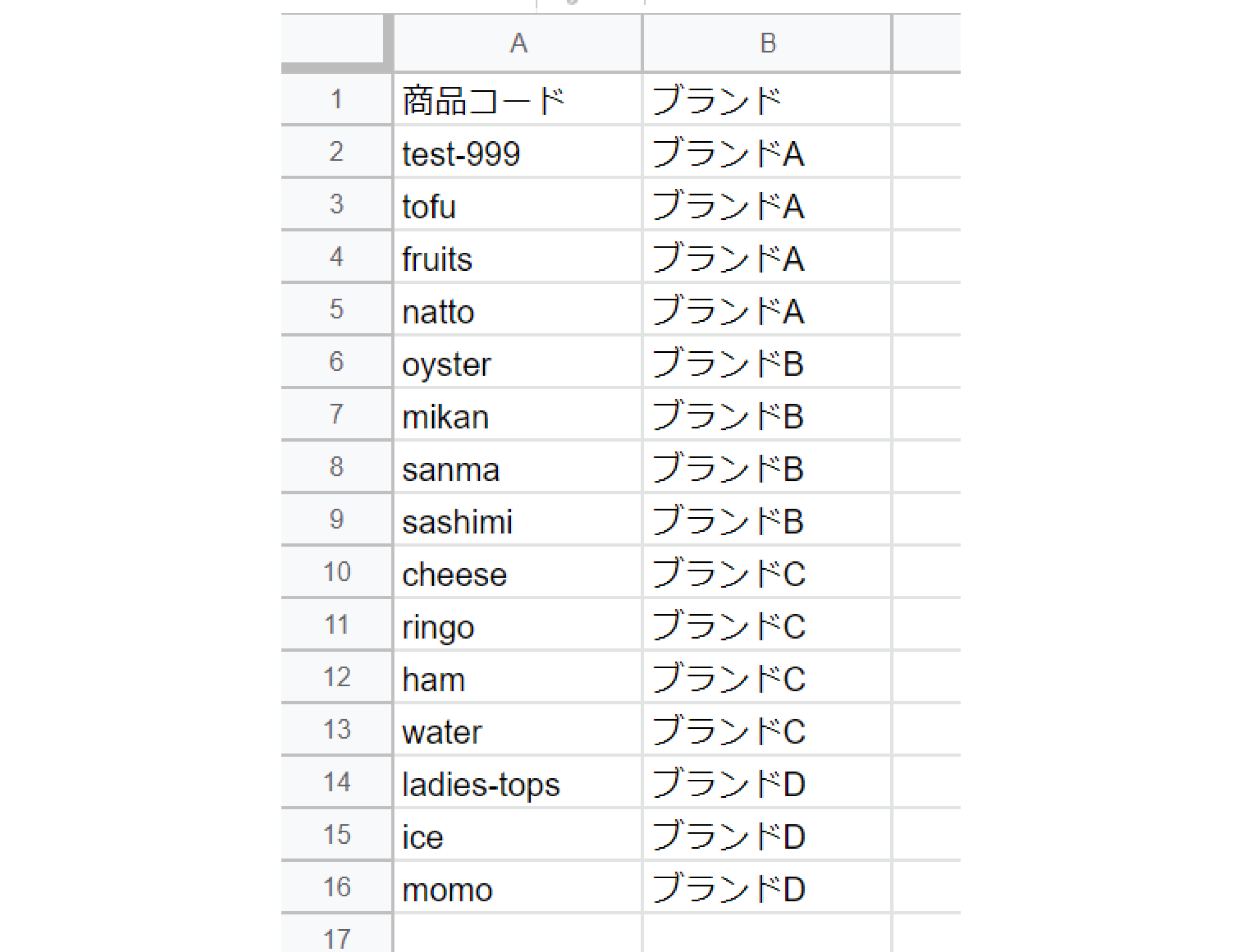Click ブランドD cell next to ice
The image size is (1242, 952).
(x=767, y=836)
